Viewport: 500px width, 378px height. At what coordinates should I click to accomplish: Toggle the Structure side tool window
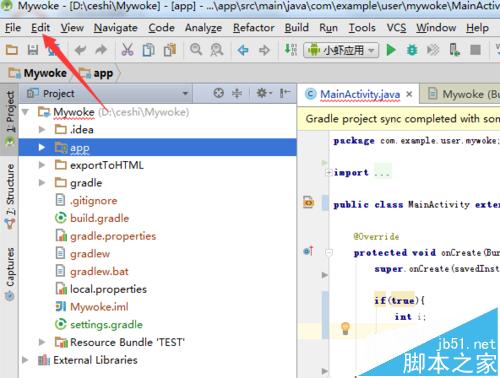[x=10, y=196]
